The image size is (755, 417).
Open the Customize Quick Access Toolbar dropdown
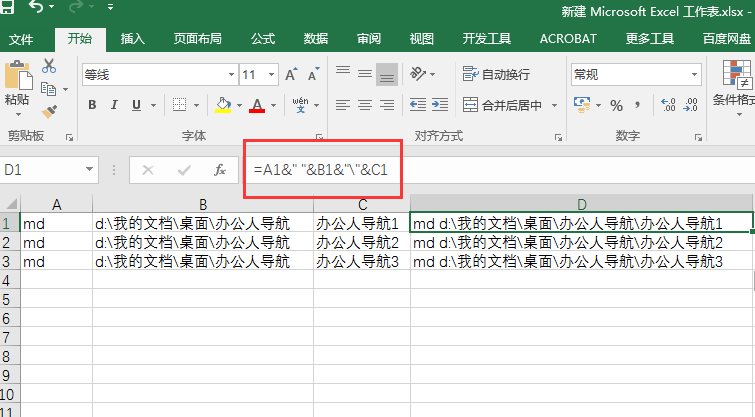pos(111,7)
